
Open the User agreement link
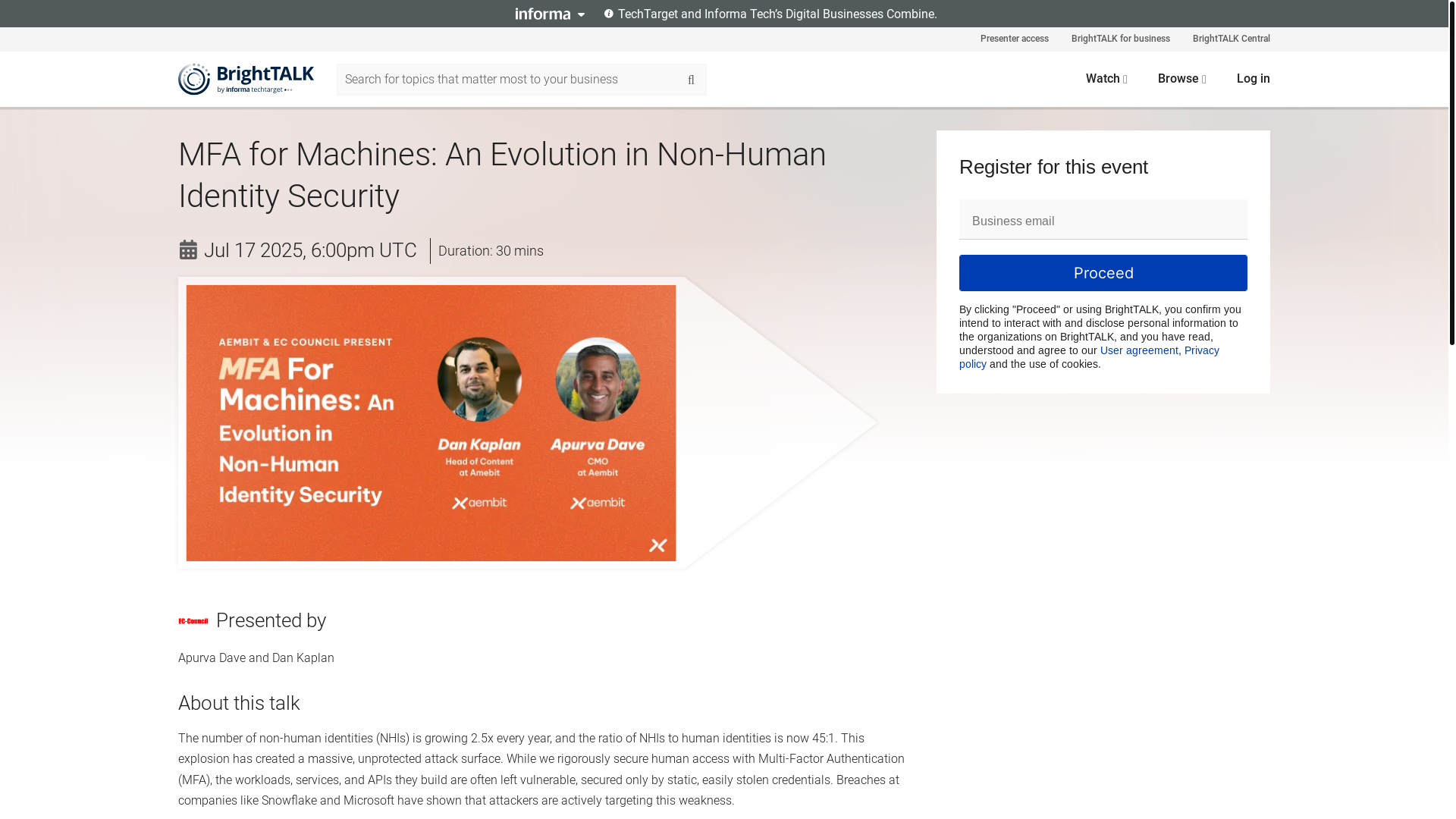pyautogui.click(x=1139, y=350)
